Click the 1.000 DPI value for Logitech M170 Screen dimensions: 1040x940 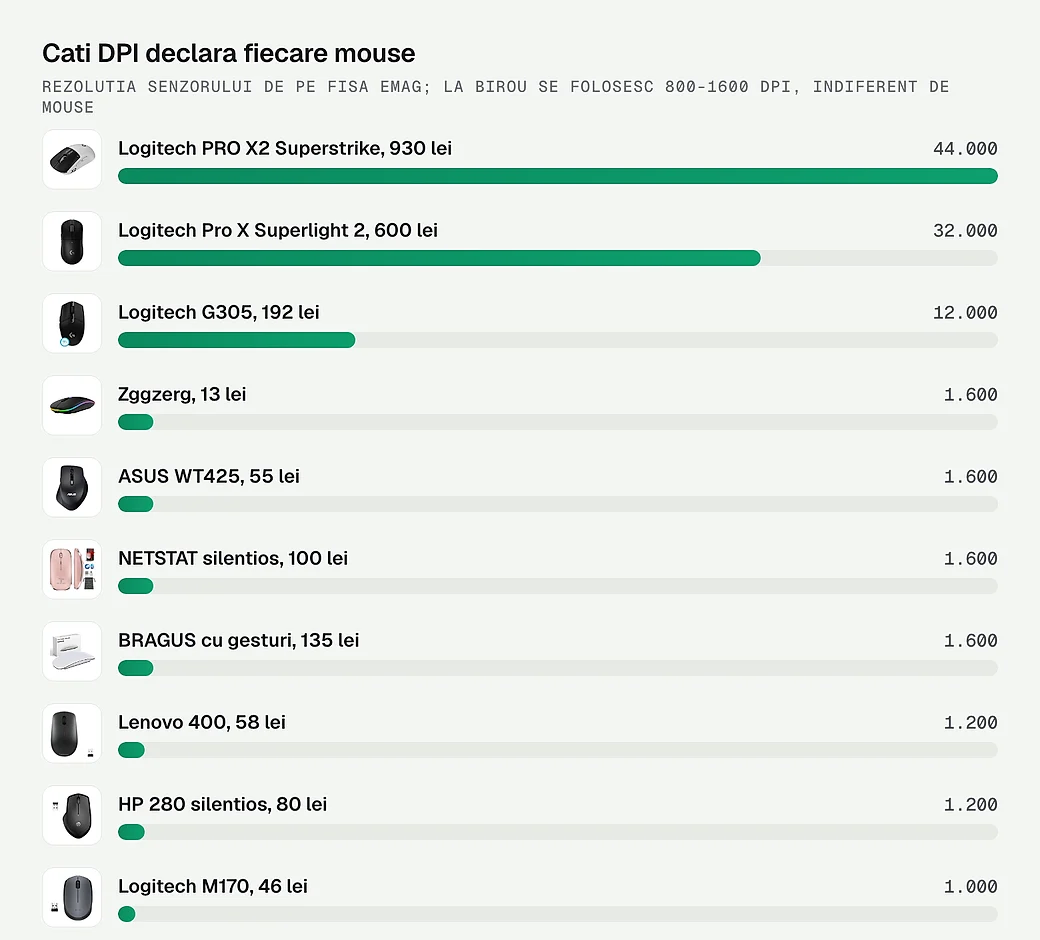(x=970, y=887)
